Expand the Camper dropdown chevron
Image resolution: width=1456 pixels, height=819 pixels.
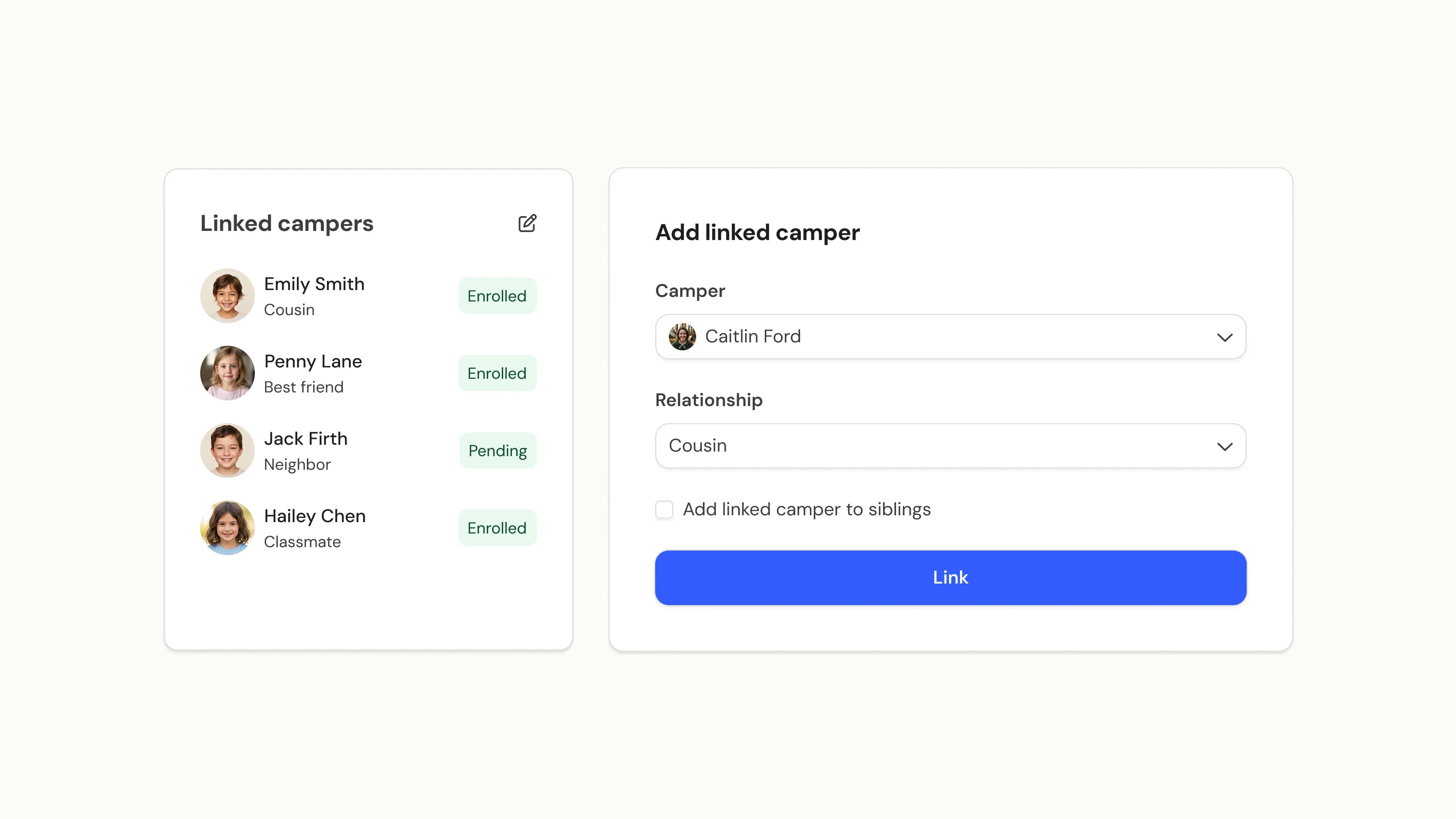1224,337
